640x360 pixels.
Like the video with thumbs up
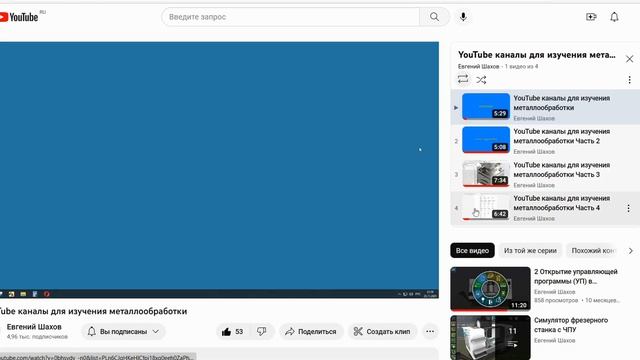232,331
